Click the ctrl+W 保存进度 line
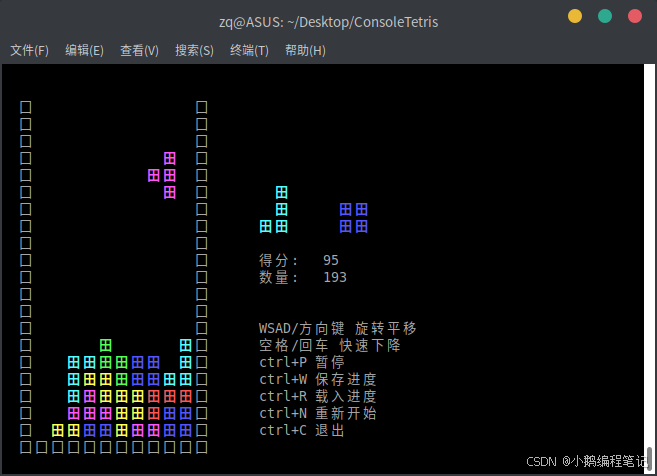 (318, 379)
